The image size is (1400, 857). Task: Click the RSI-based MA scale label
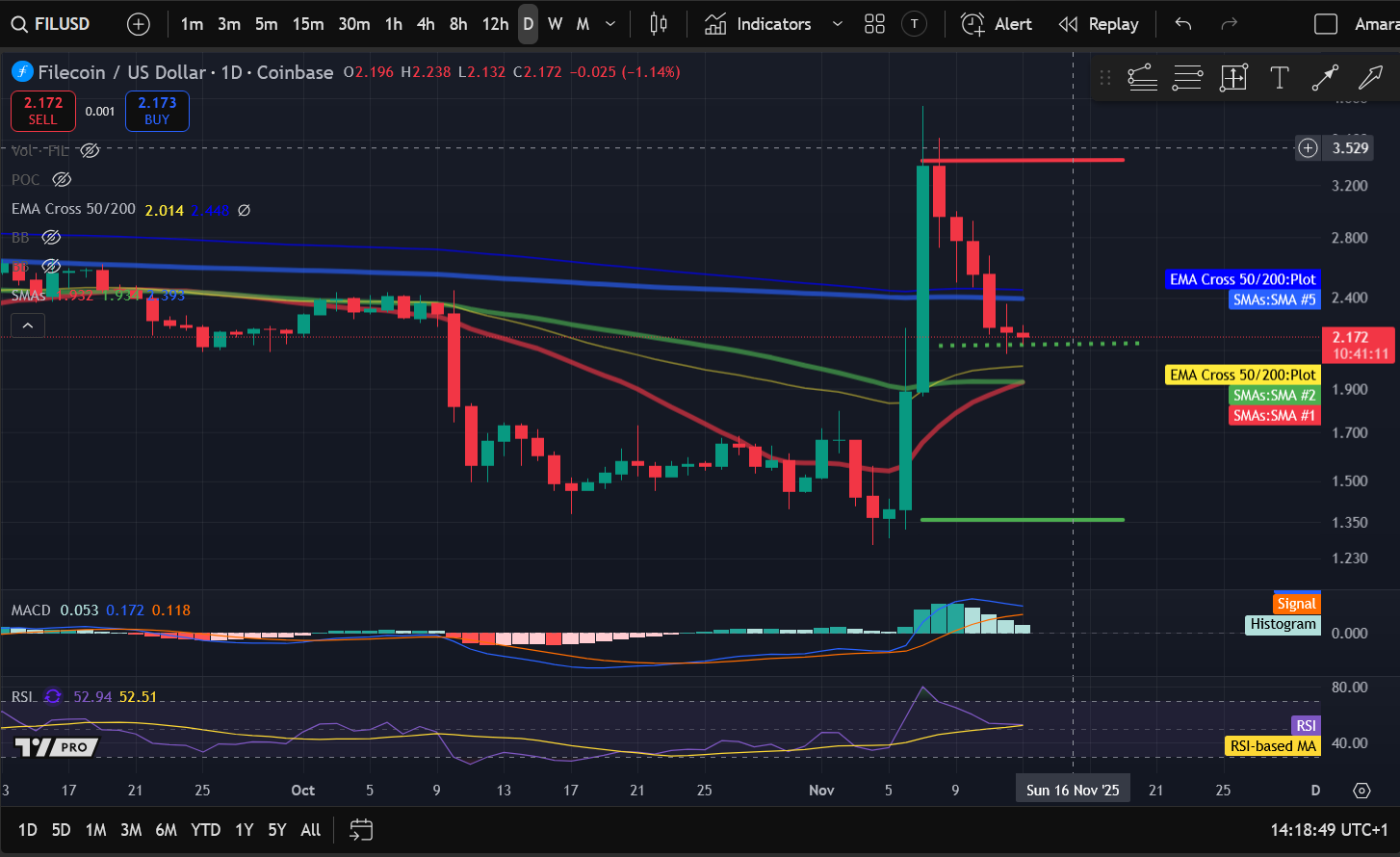(x=1273, y=745)
